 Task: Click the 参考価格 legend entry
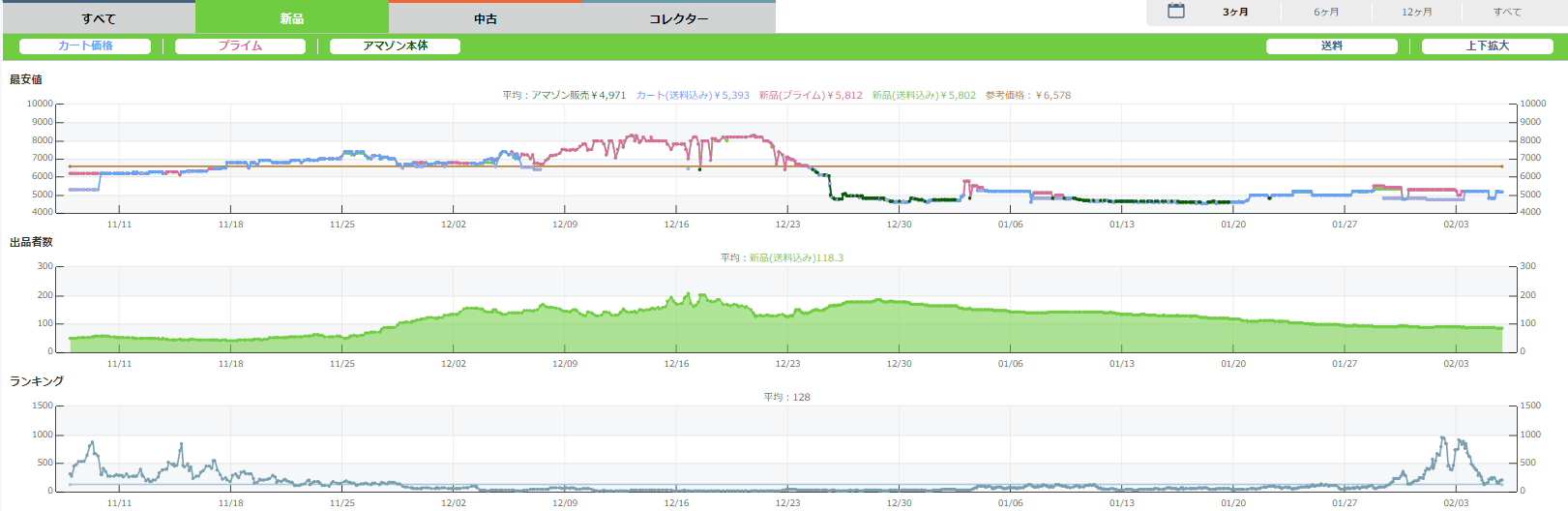click(x=1027, y=96)
